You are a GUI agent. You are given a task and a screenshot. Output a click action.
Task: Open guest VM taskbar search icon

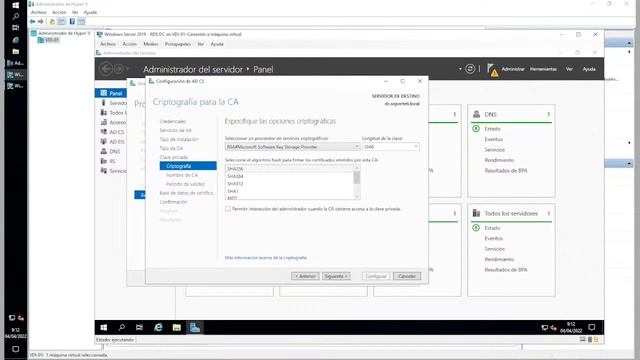point(122,327)
